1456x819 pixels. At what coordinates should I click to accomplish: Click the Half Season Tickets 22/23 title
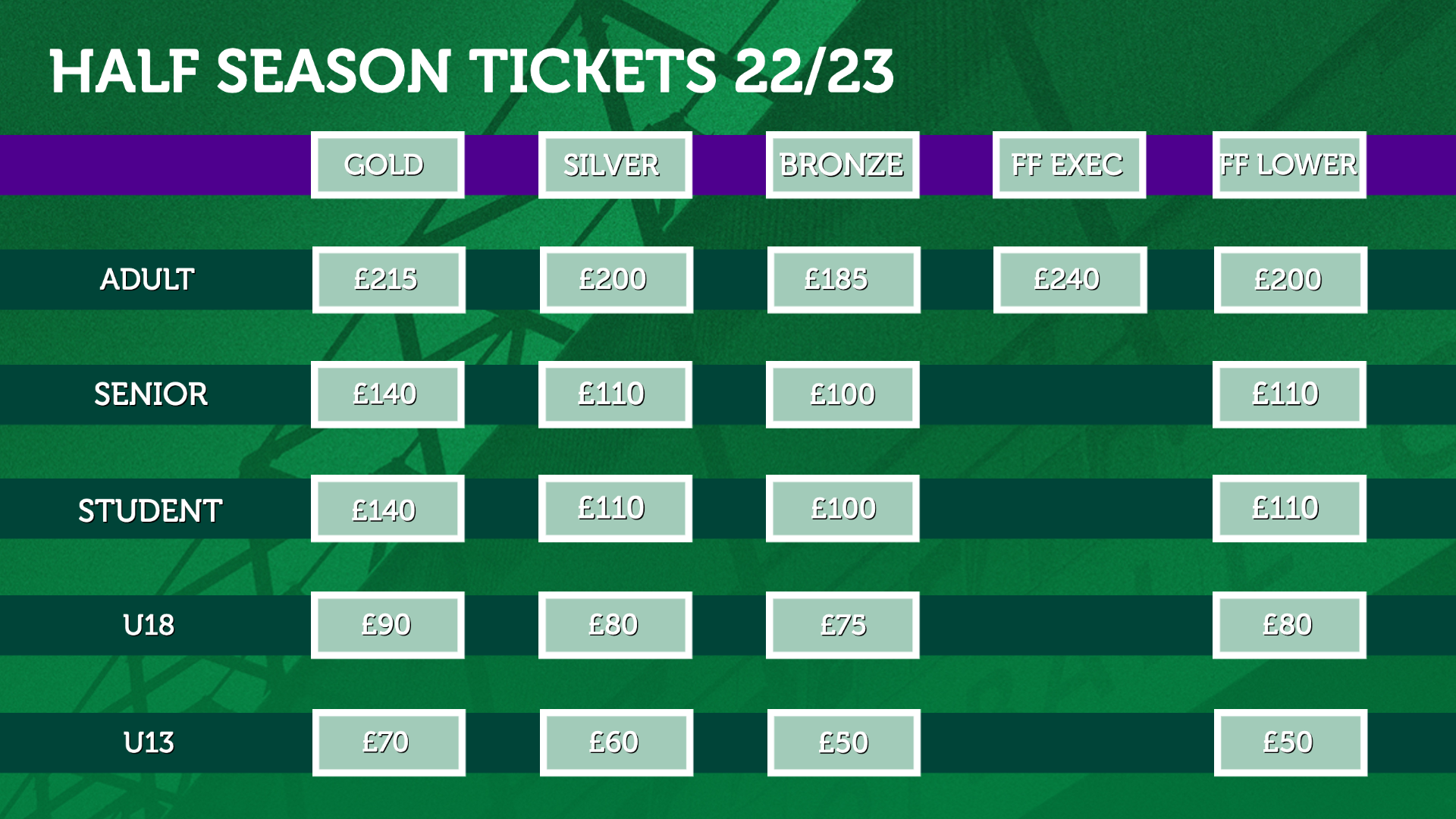[x=472, y=71]
